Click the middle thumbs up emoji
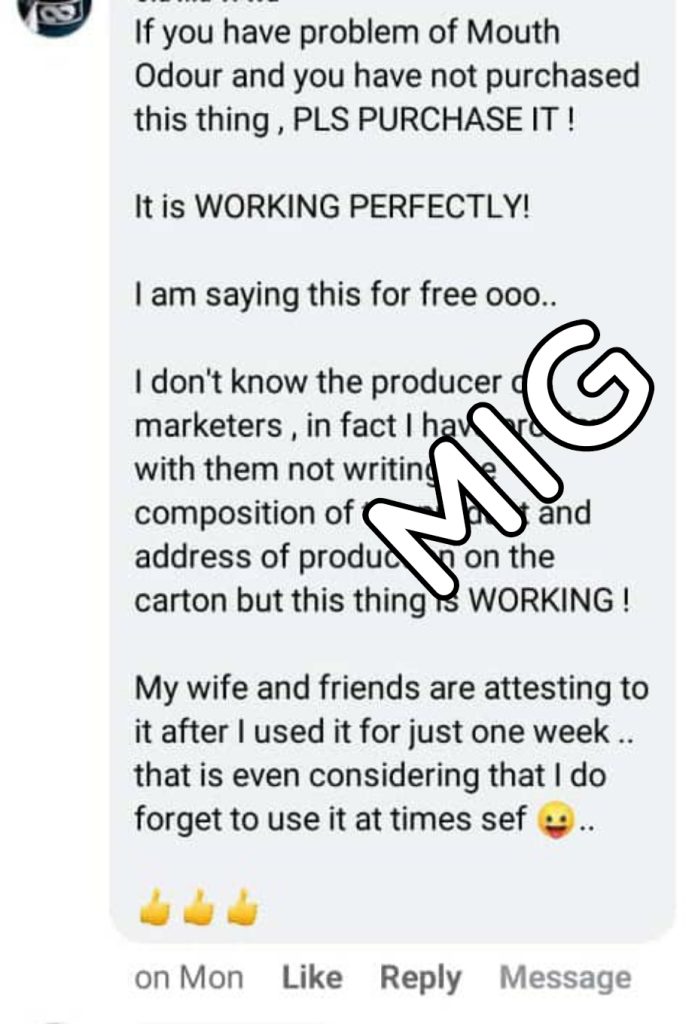Screen dimensions: 698x1024 [198, 909]
